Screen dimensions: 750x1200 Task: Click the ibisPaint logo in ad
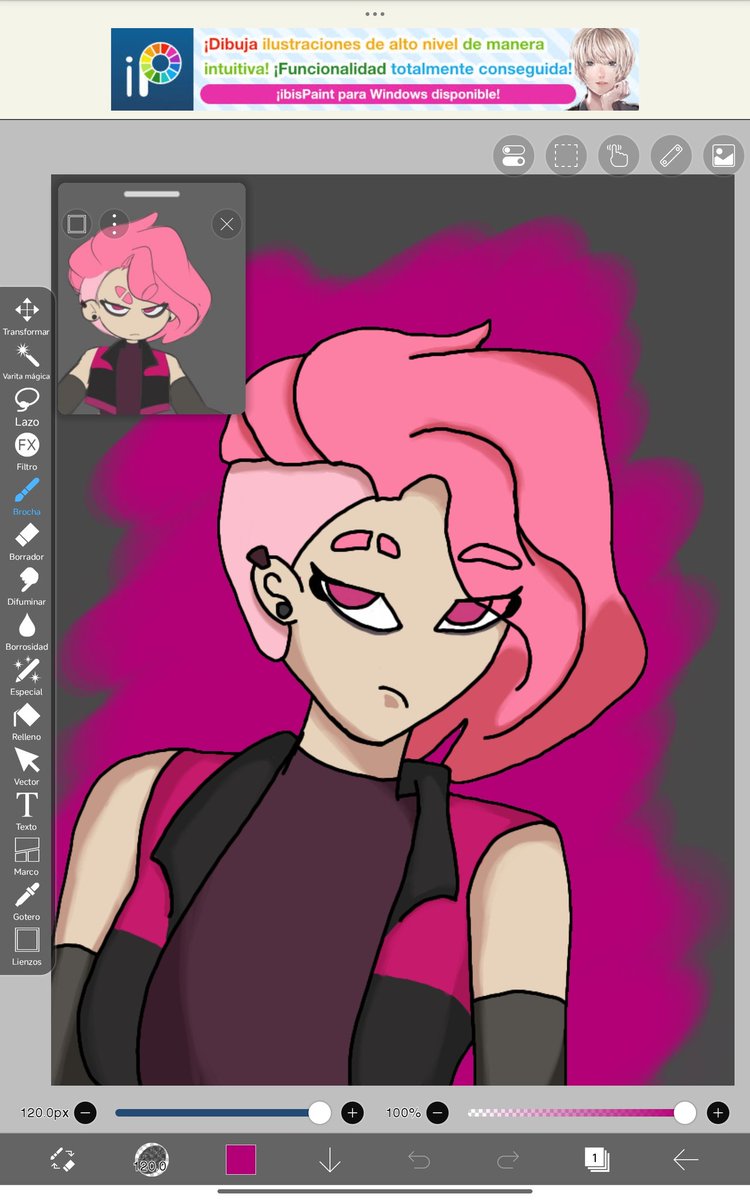(152, 69)
